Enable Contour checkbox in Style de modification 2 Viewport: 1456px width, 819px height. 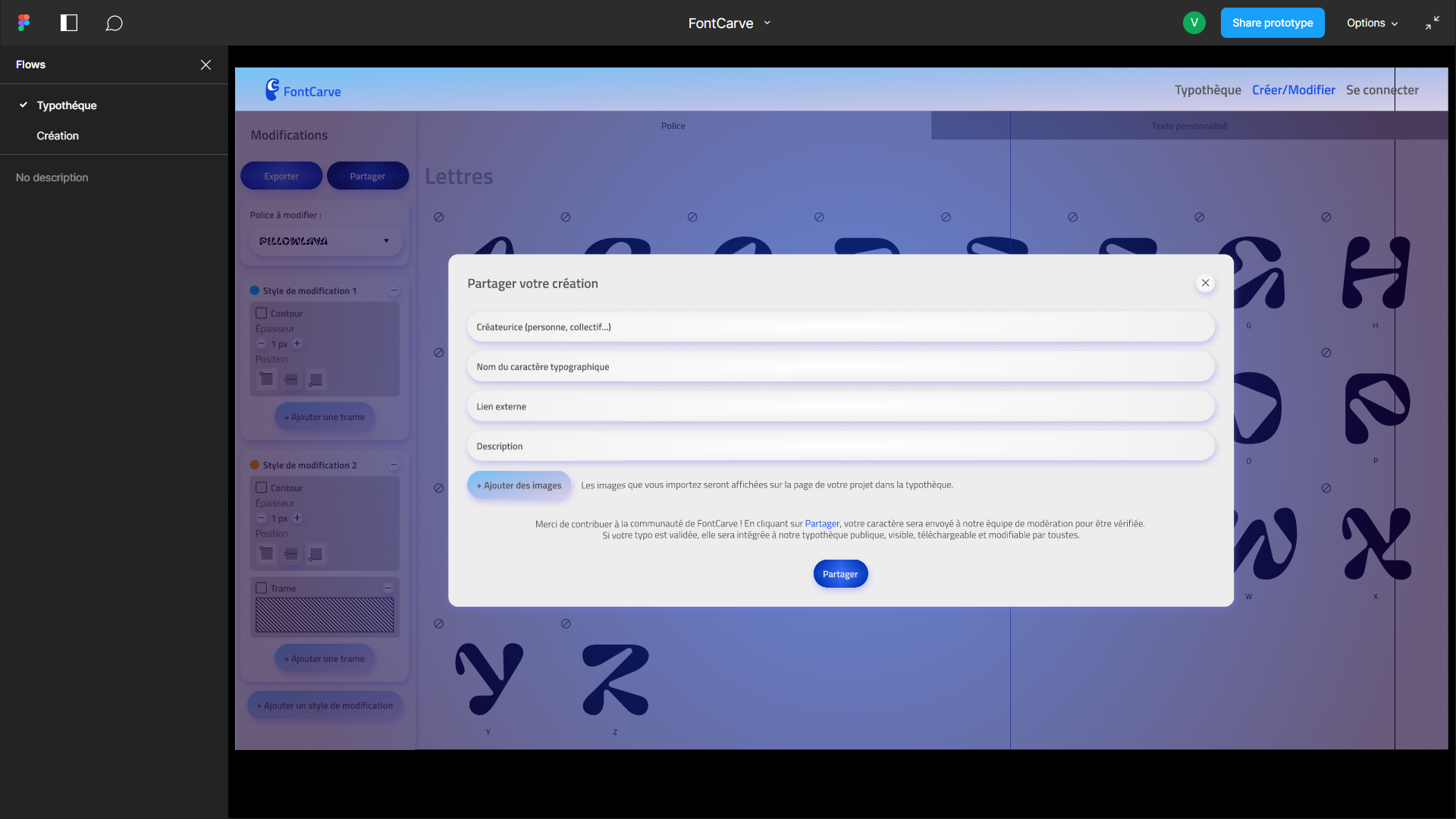click(x=262, y=488)
